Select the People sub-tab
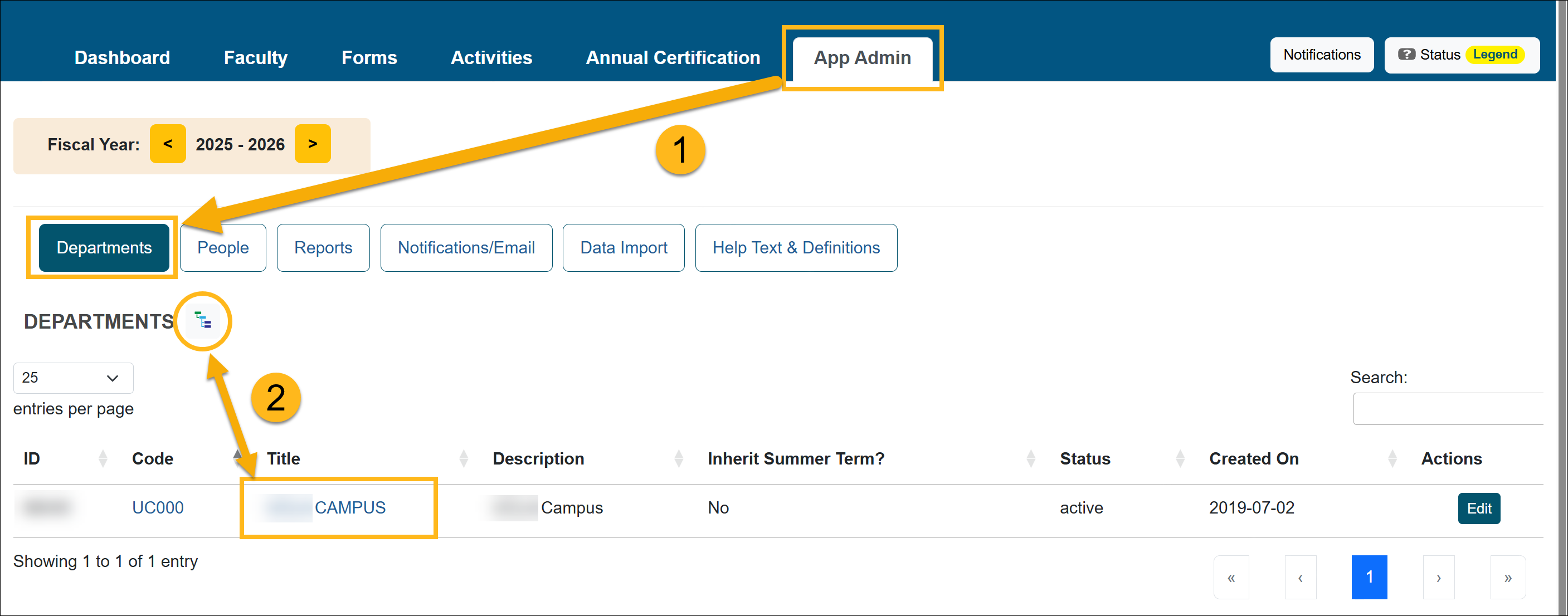Viewport: 1568px width, 616px height. pyautogui.click(x=223, y=248)
